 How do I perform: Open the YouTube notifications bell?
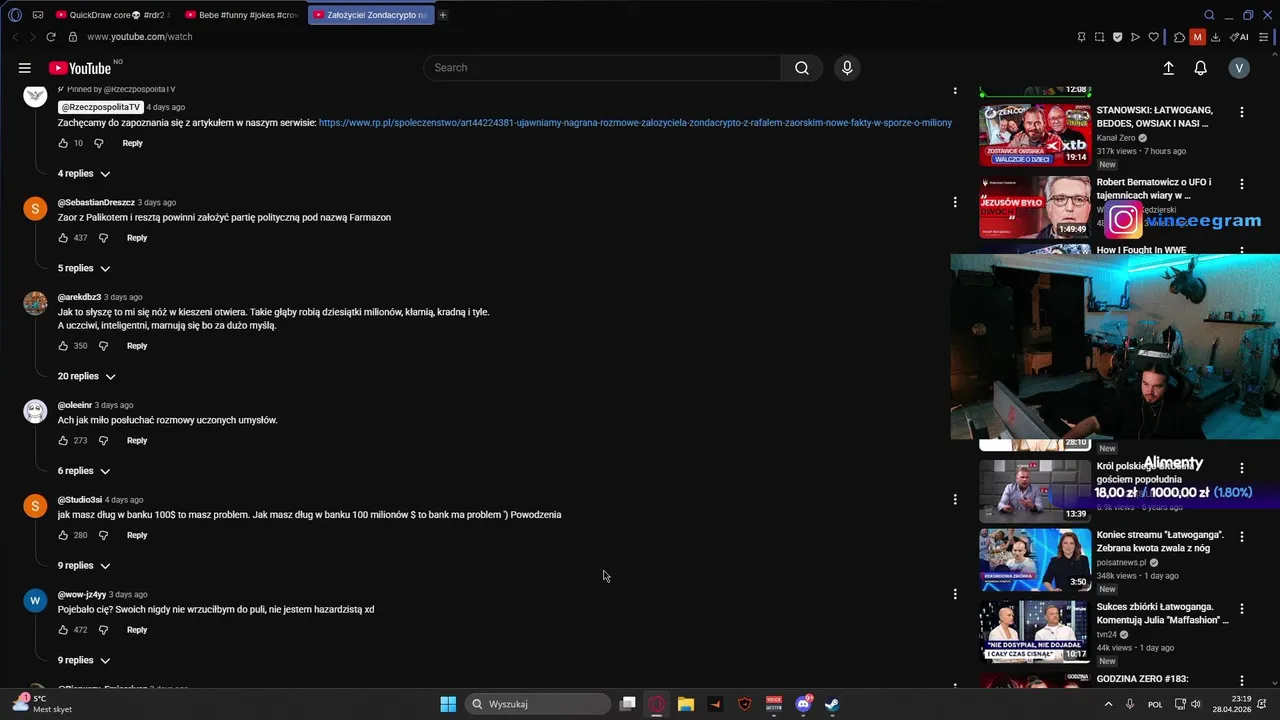[1201, 68]
